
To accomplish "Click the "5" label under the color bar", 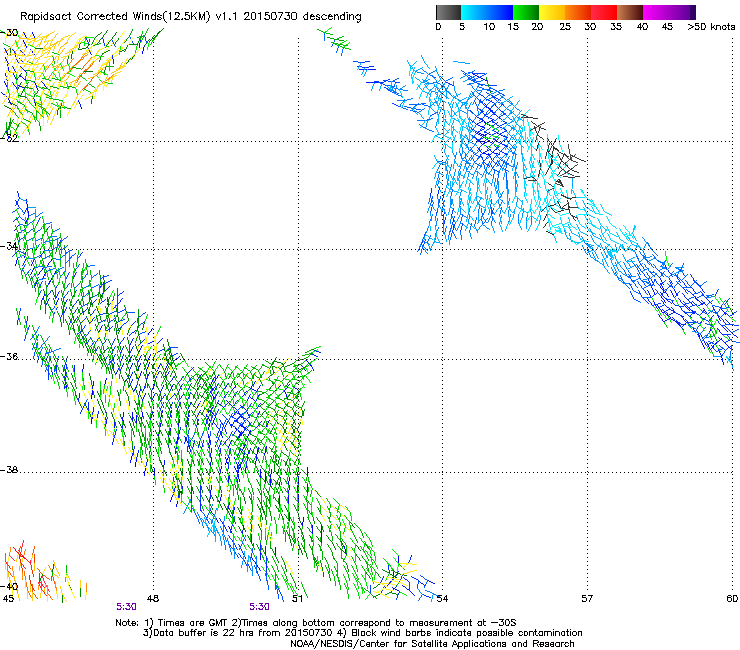I will (462, 27).
